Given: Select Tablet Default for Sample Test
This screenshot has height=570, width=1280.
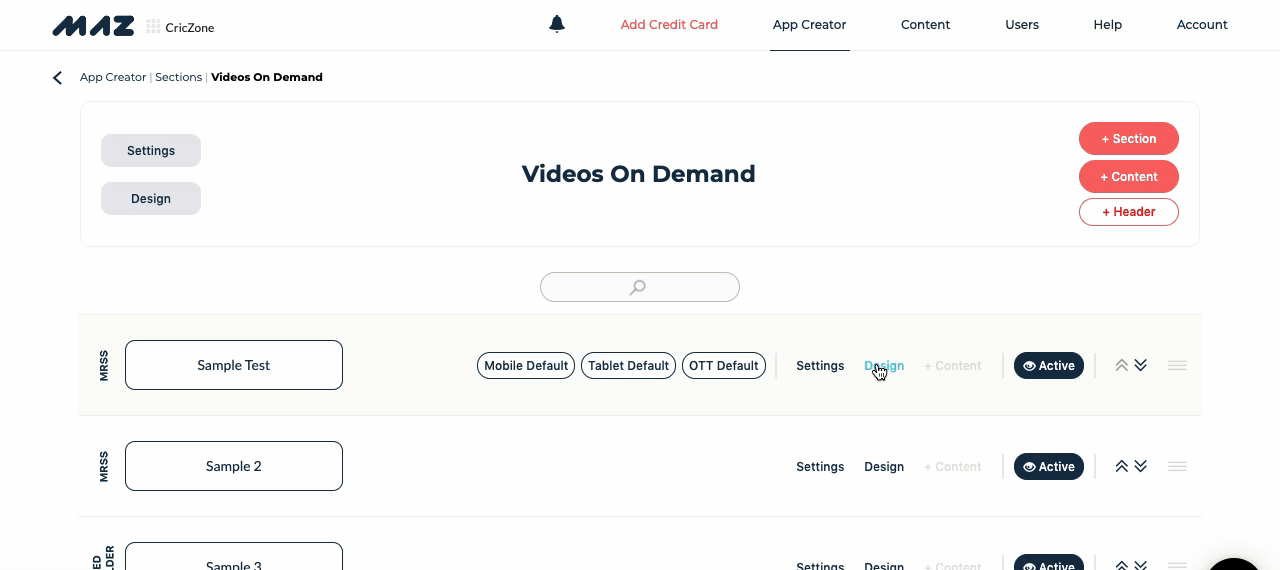Looking at the screenshot, I should tap(628, 365).
